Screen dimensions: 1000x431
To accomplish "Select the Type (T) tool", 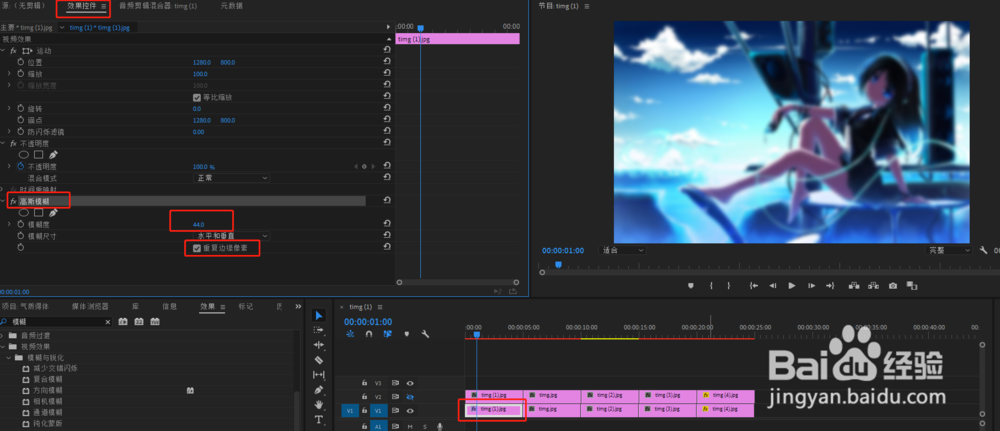I will [x=320, y=420].
